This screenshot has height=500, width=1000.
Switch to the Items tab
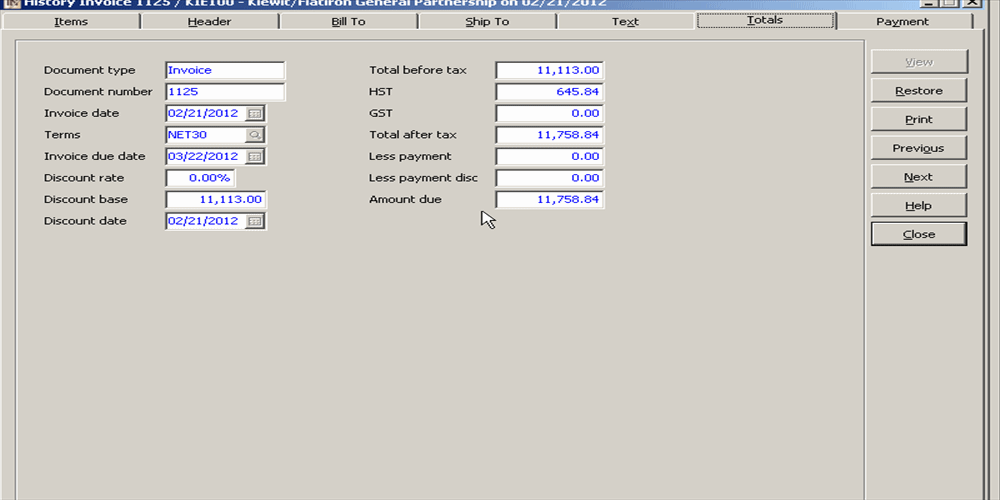(x=70, y=21)
